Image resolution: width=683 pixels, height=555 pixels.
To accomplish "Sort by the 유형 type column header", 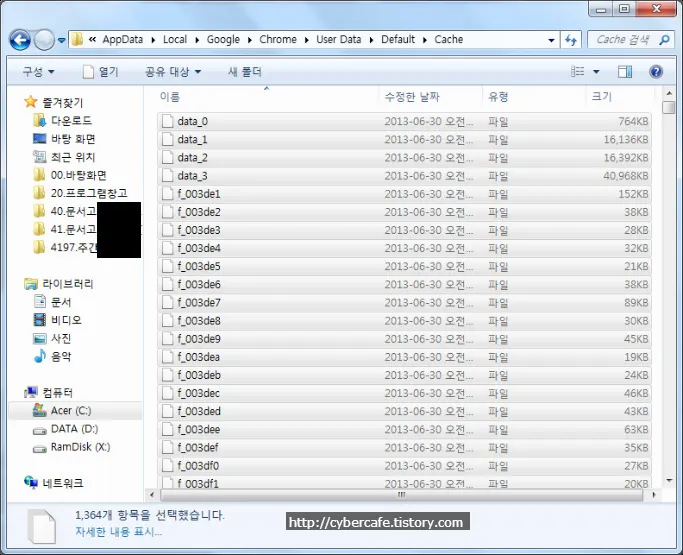I will tap(534, 96).
